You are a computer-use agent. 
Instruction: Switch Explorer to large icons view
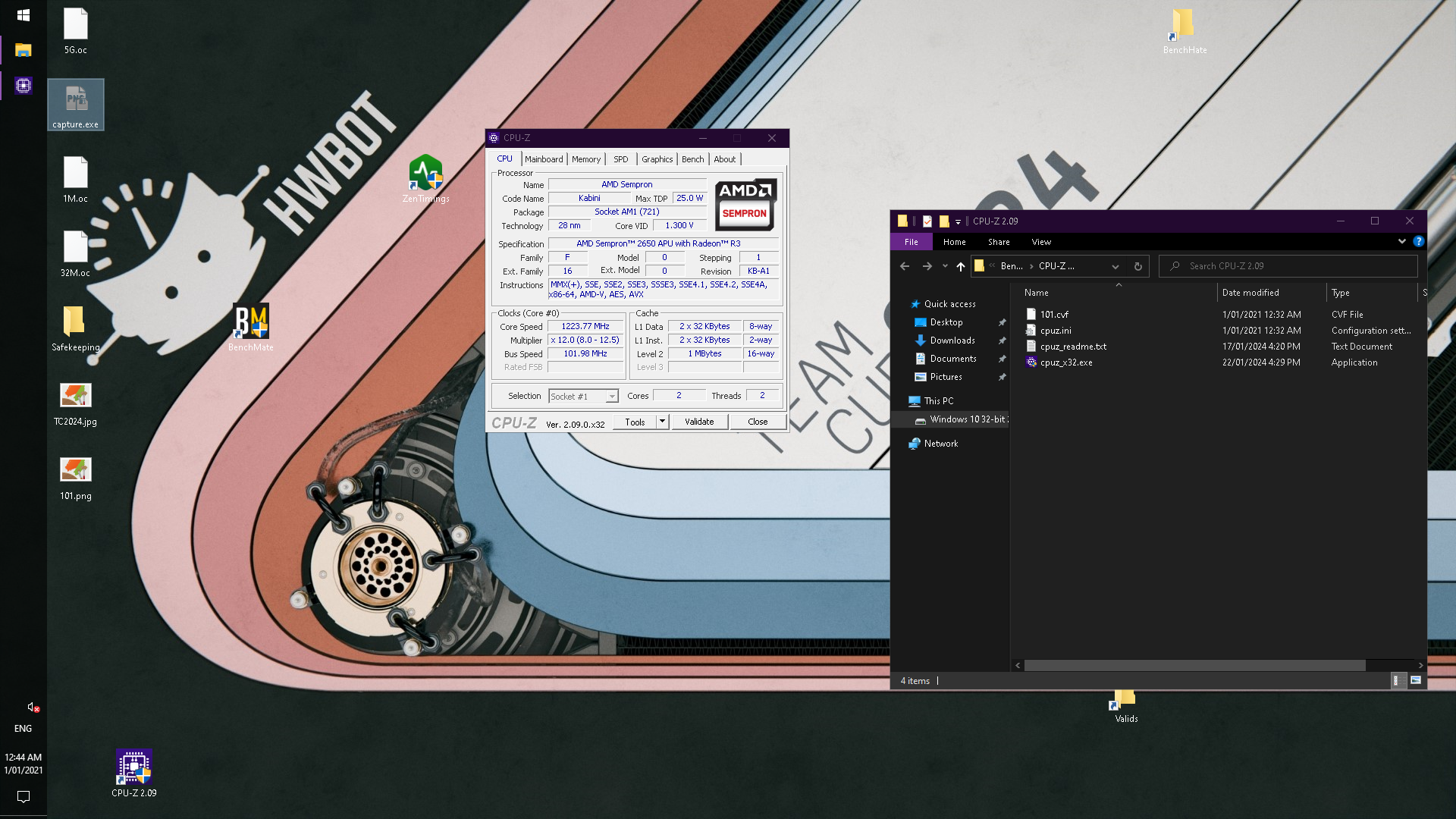(1415, 680)
